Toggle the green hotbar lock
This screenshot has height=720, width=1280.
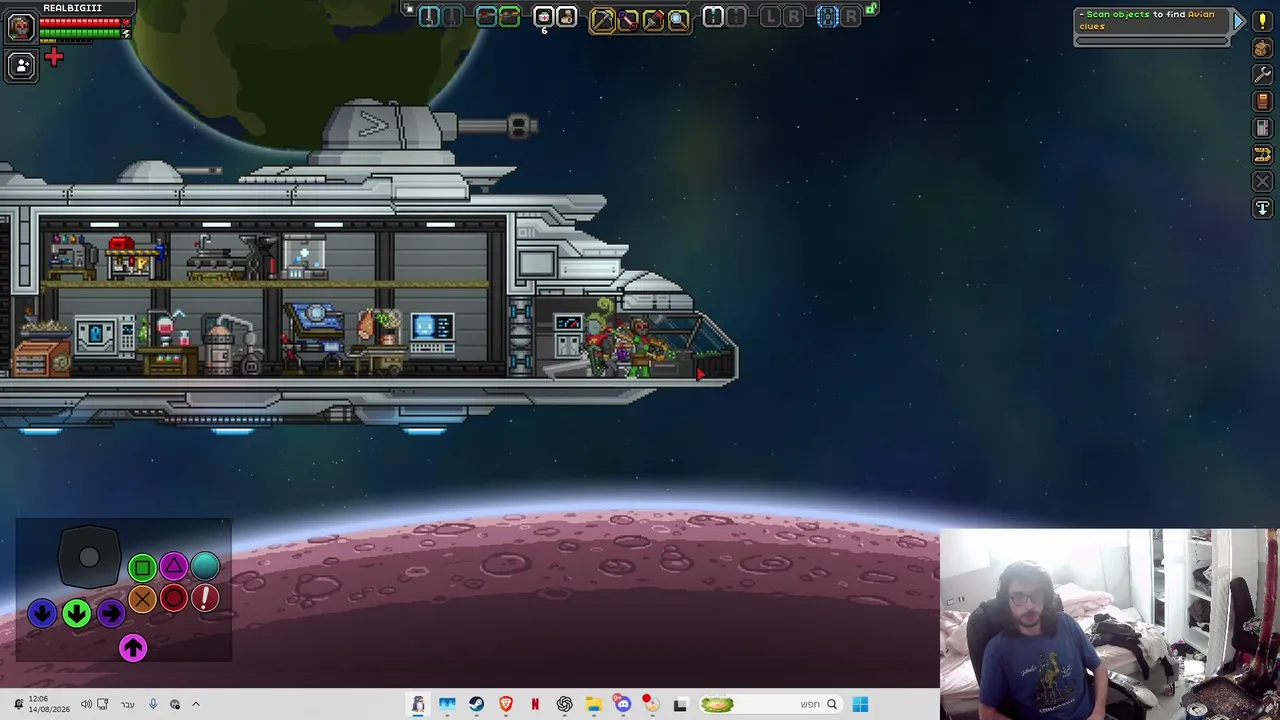(x=871, y=10)
